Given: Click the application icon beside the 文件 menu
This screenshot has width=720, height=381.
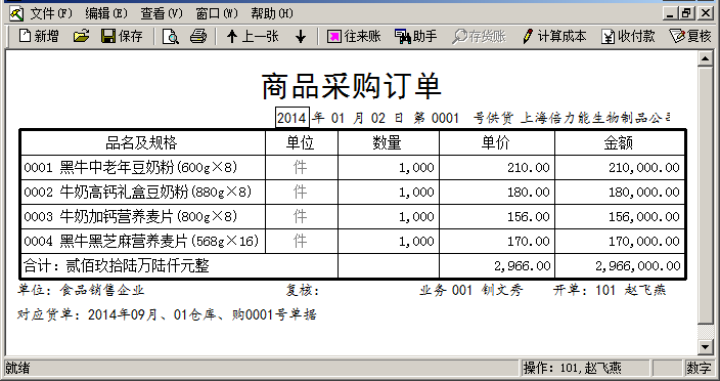Looking at the screenshot, I should point(16,14).
